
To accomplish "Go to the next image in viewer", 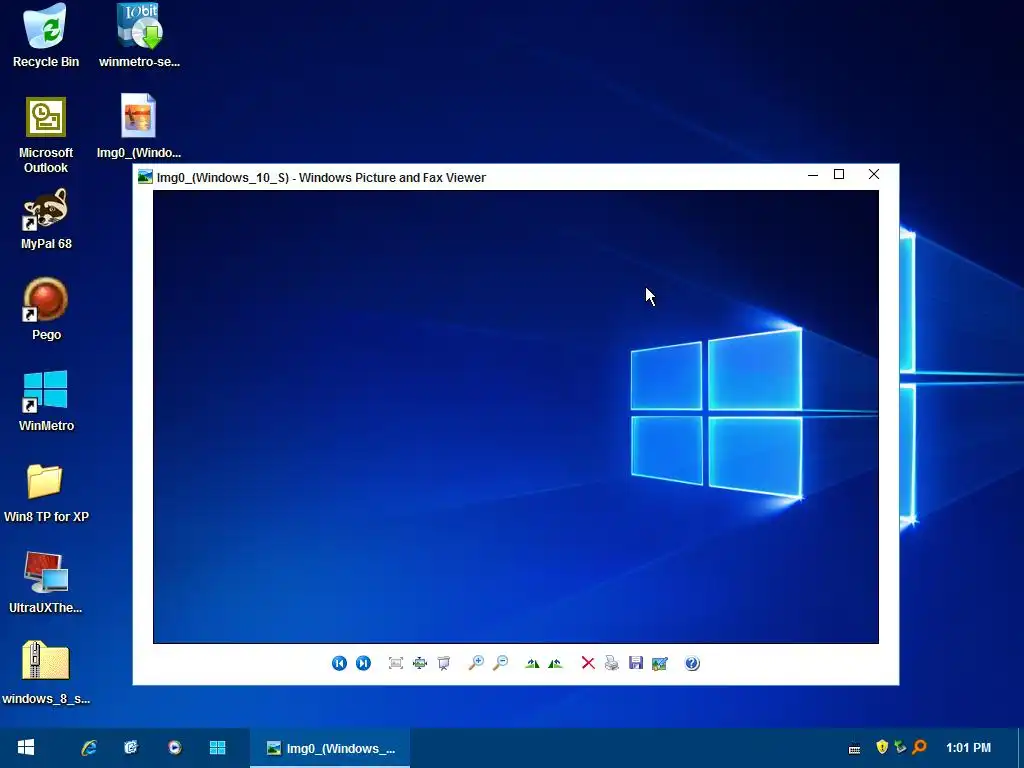I will pyautogui.click(x=363, y=664).
